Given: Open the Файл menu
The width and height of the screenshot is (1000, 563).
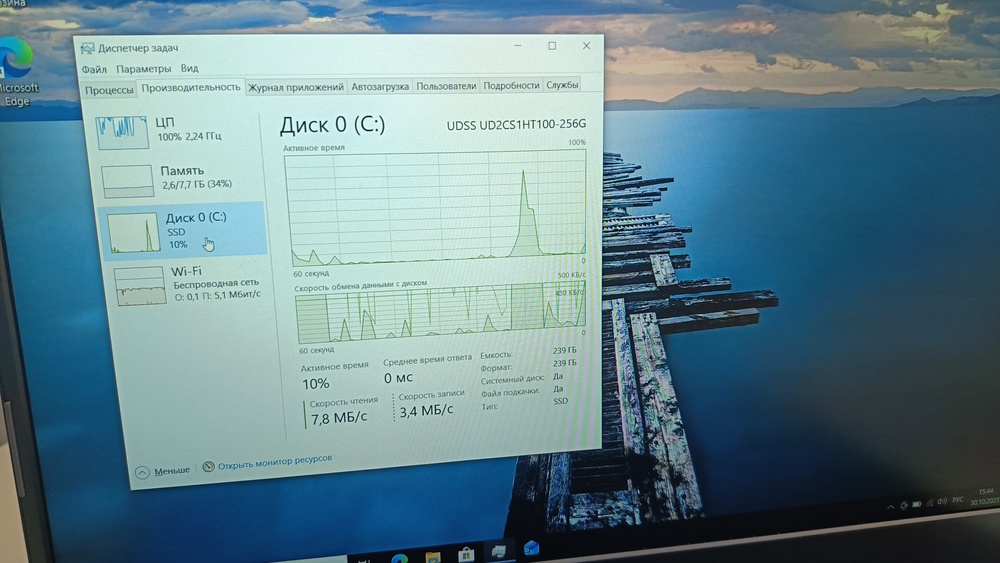Looking at the screenshot, I should pos(94,69).
